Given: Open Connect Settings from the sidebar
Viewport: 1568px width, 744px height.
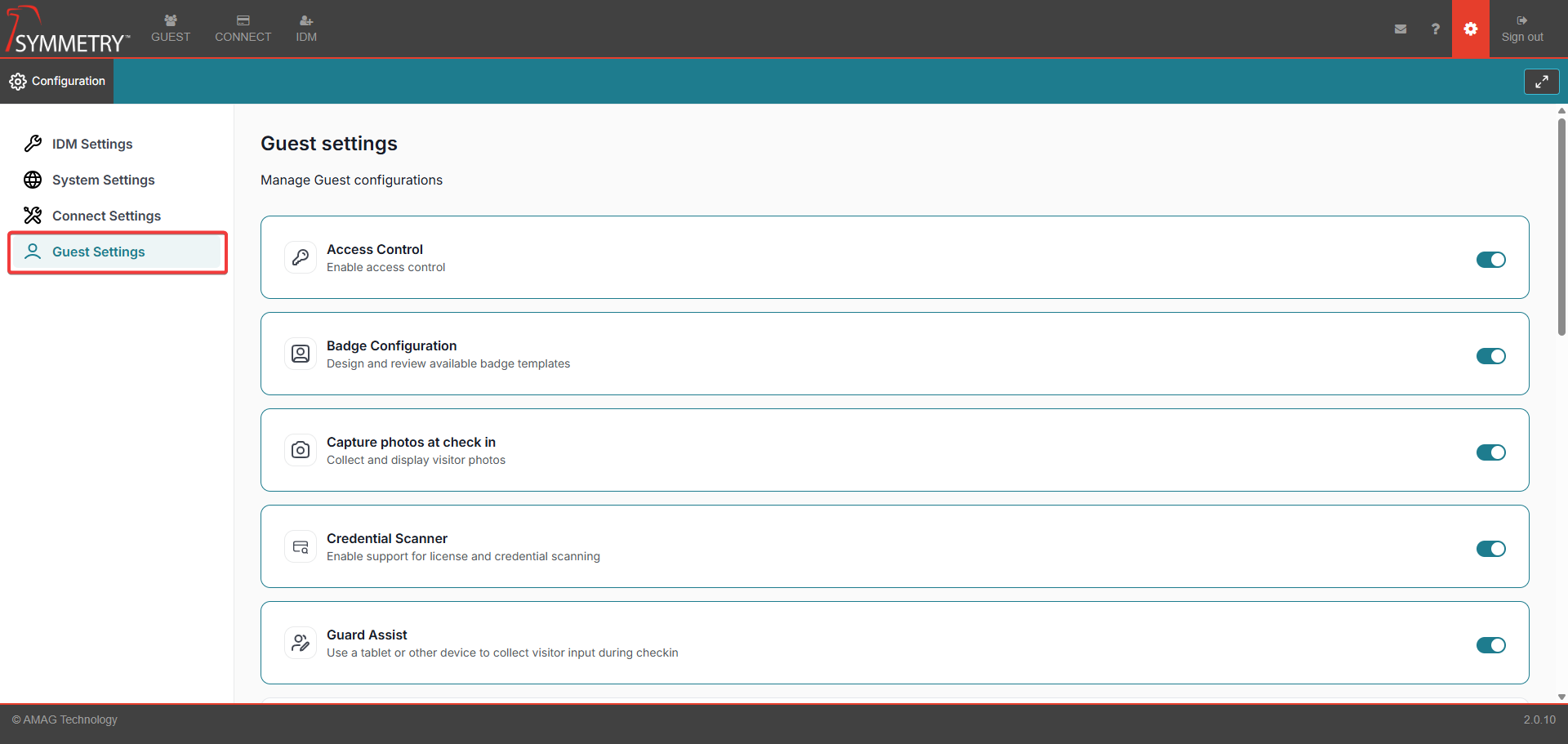Looking at the screenshot, I should point(106,216).
